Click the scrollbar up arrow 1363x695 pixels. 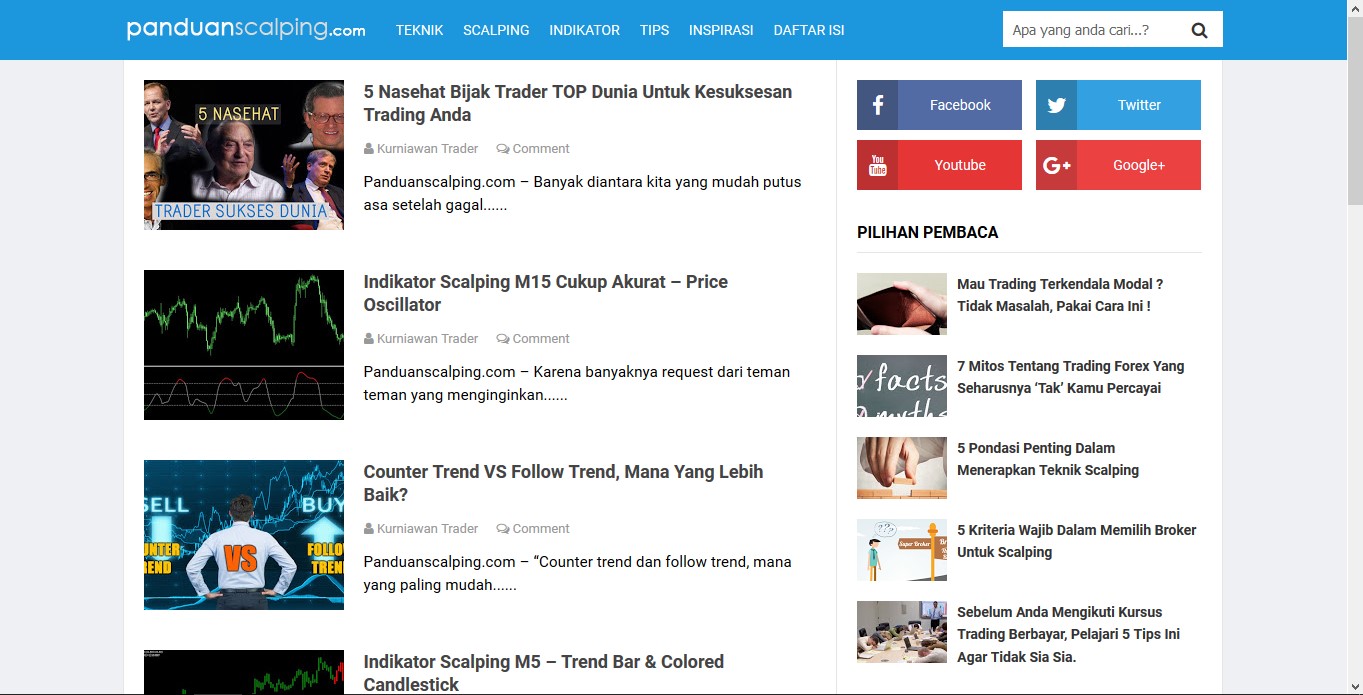(1354, 8)
